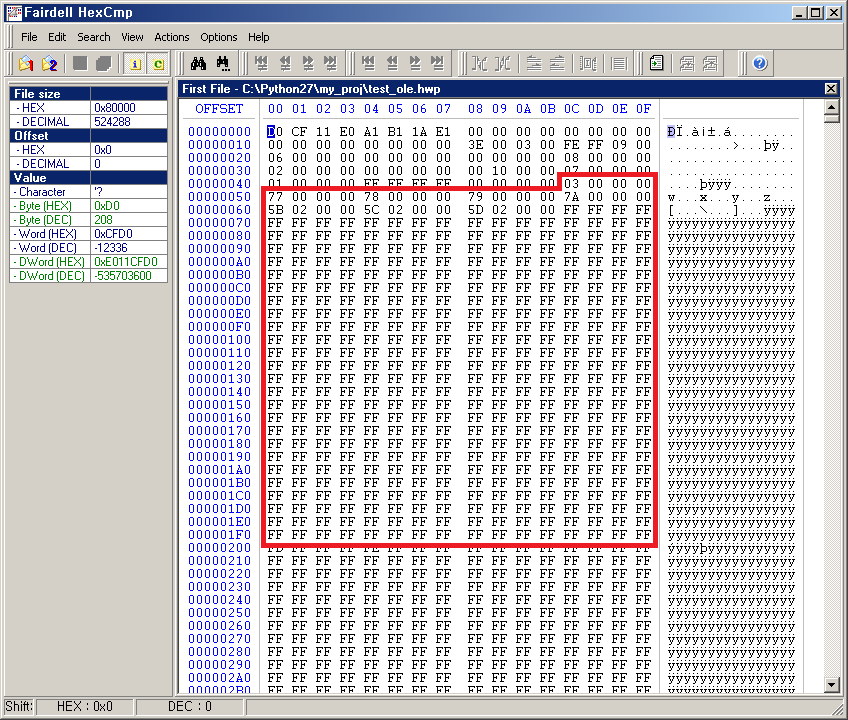Click the first bracket-shaped sync icon

point(479,64)
